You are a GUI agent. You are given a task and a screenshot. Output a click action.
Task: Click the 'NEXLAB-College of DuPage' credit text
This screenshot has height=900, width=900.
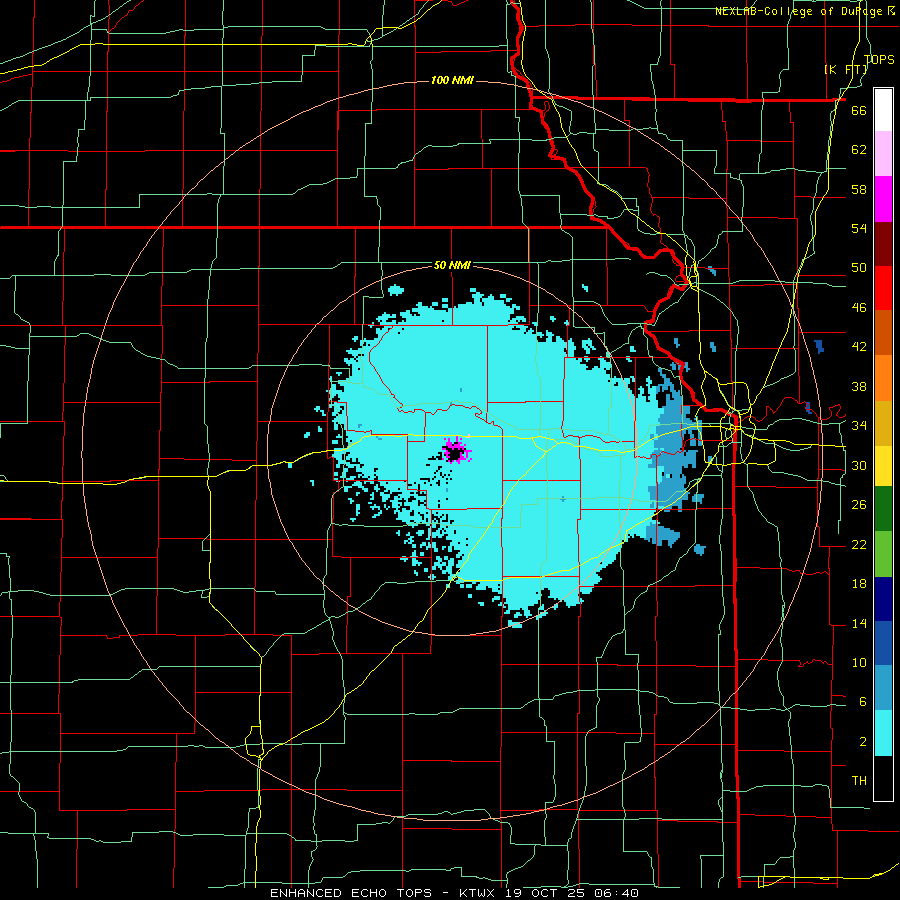(x=800, y=11)
